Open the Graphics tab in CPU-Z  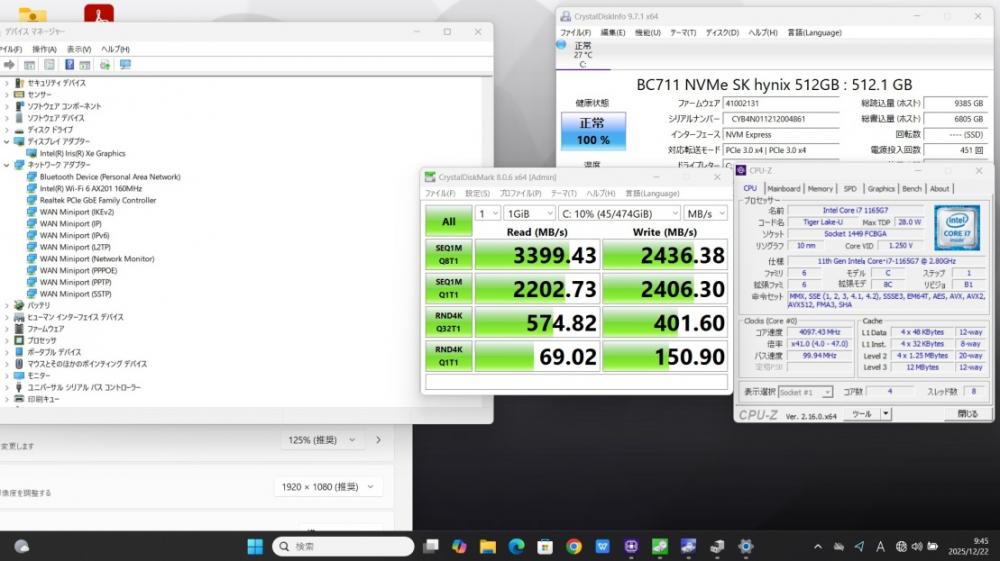[881, 188]
